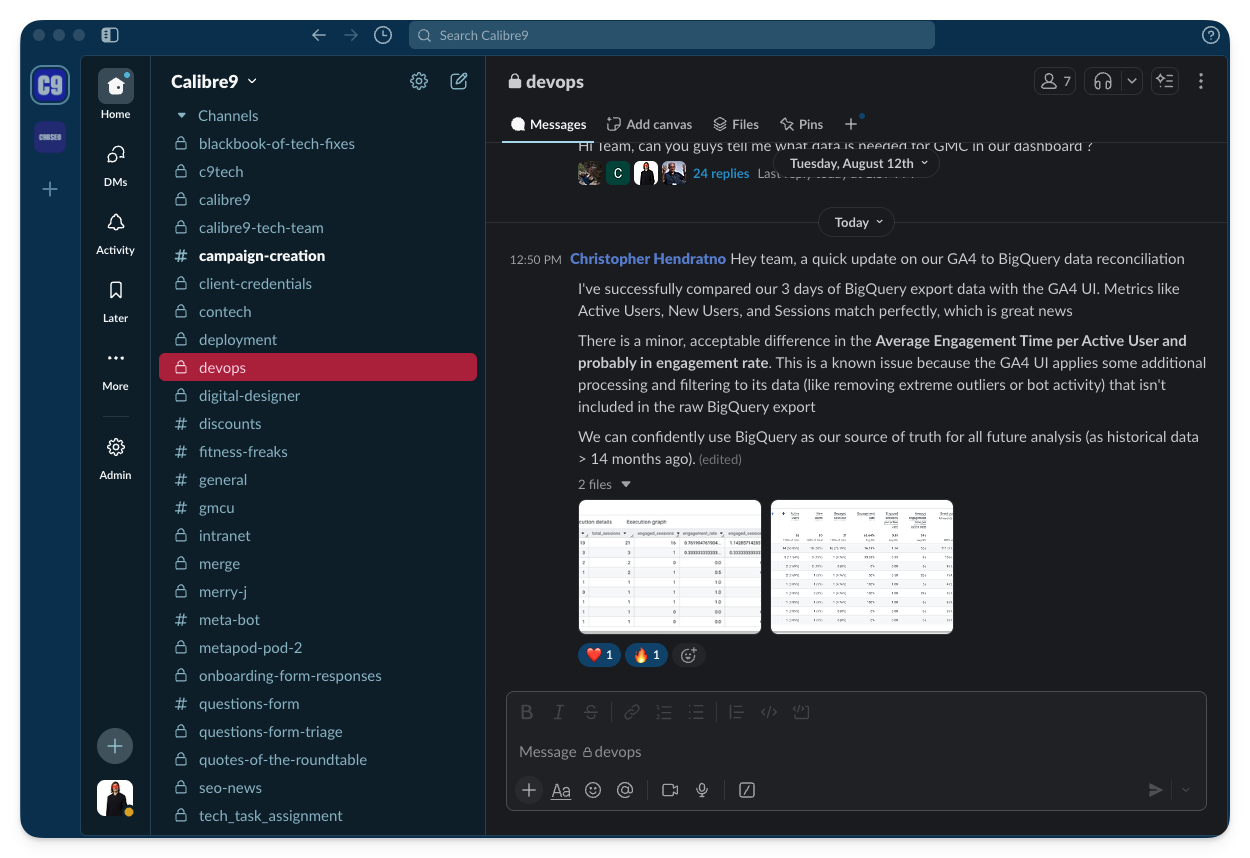Open the 24 replies thread
Viewport: 1250px width, 858px height.
[721, 173]
